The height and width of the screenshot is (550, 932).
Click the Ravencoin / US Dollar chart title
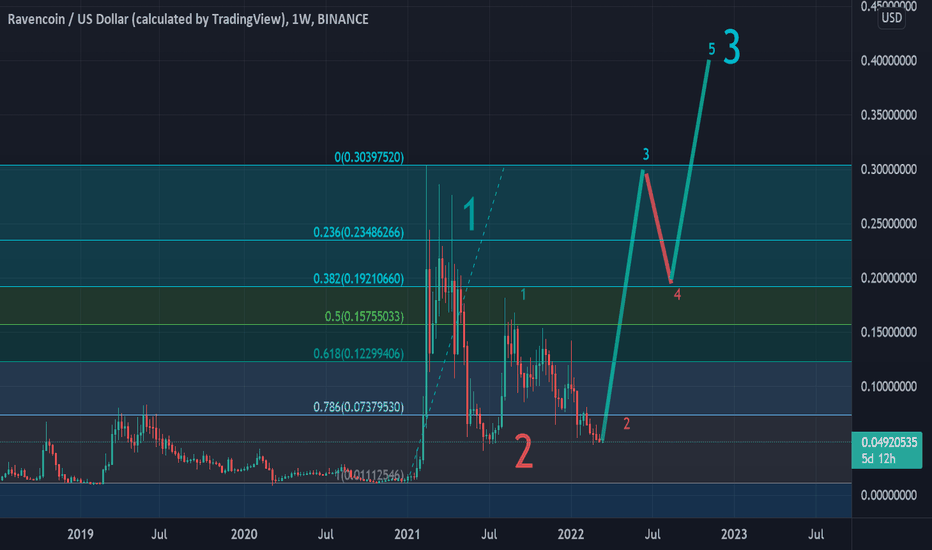tap(188, 20)
